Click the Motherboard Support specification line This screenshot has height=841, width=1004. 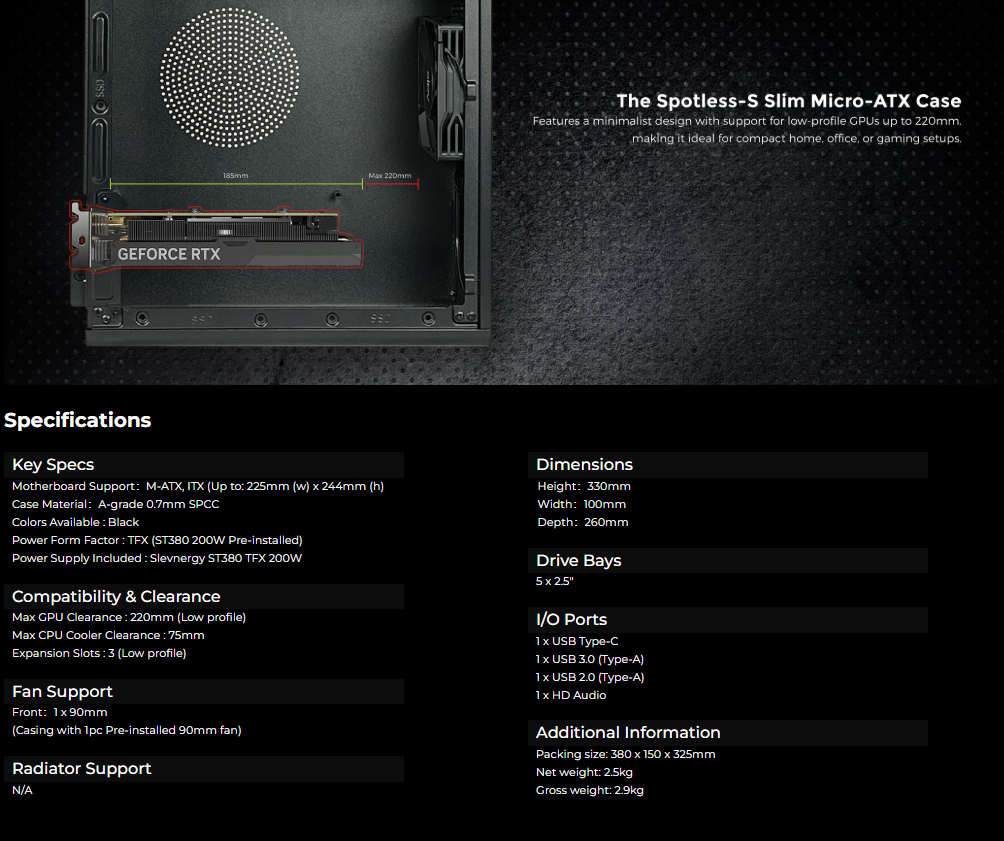198,486
